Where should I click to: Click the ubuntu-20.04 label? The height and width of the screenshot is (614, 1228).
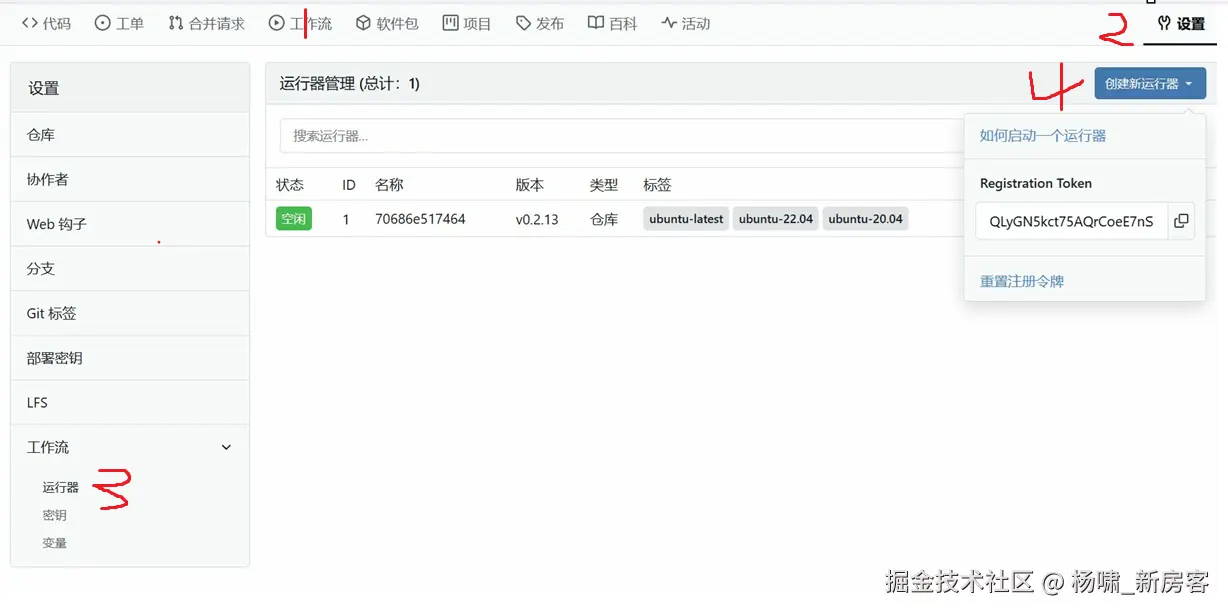[866, 219]
